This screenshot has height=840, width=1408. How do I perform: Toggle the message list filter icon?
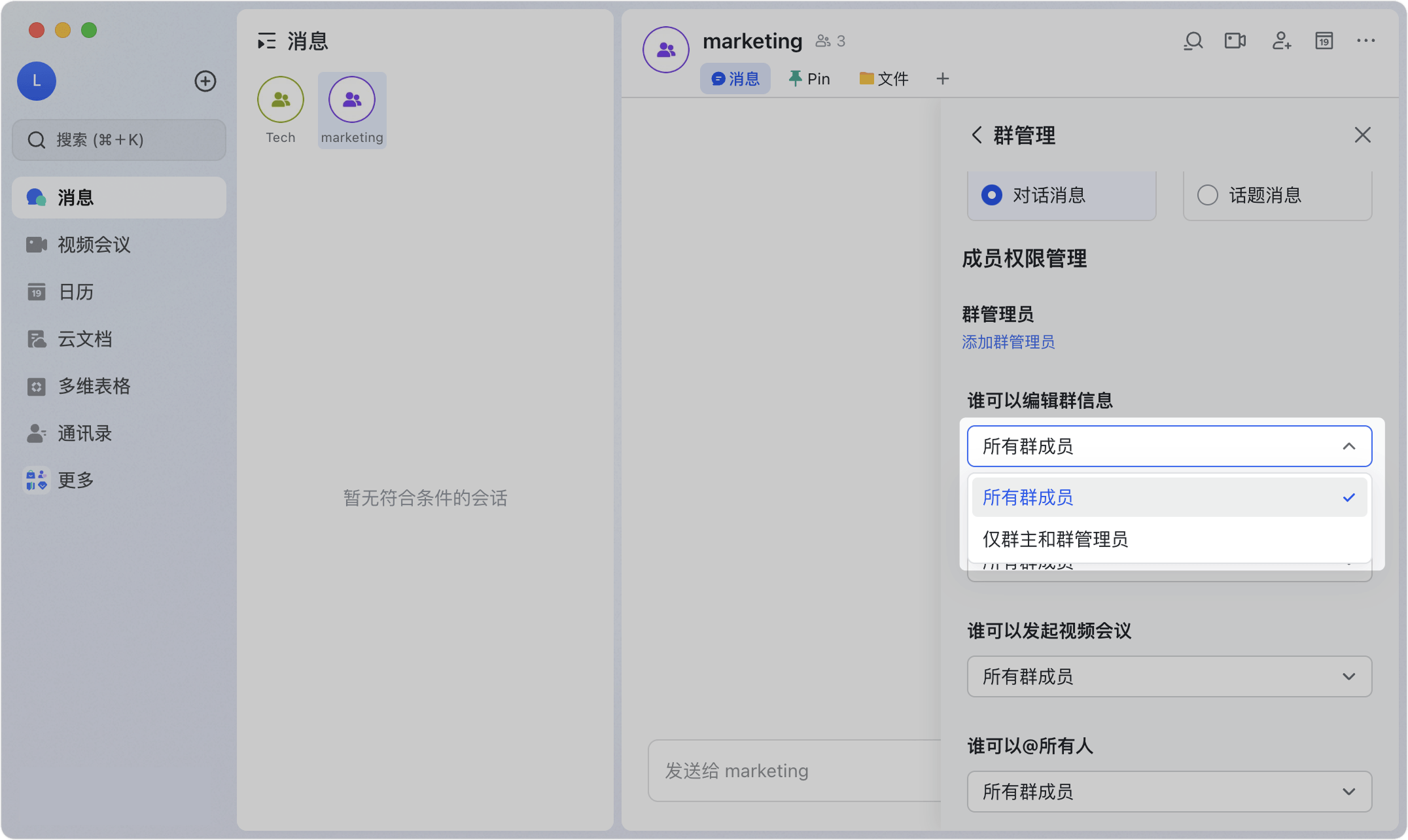266,41
